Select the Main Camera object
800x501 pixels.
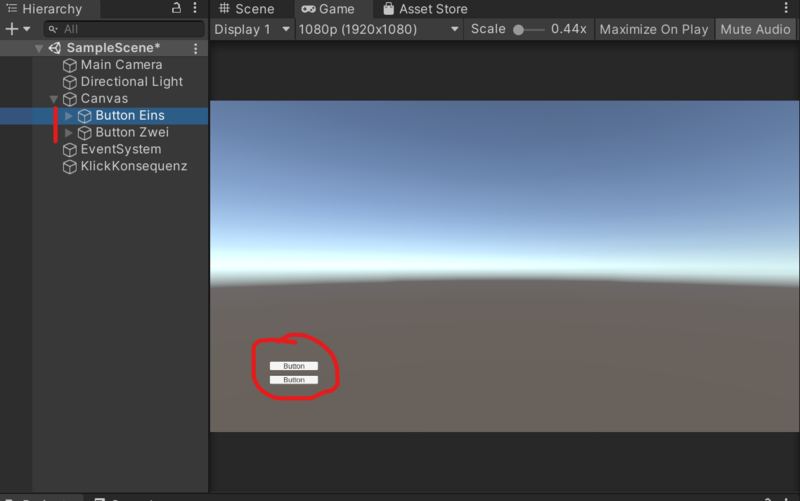point(121,65)
